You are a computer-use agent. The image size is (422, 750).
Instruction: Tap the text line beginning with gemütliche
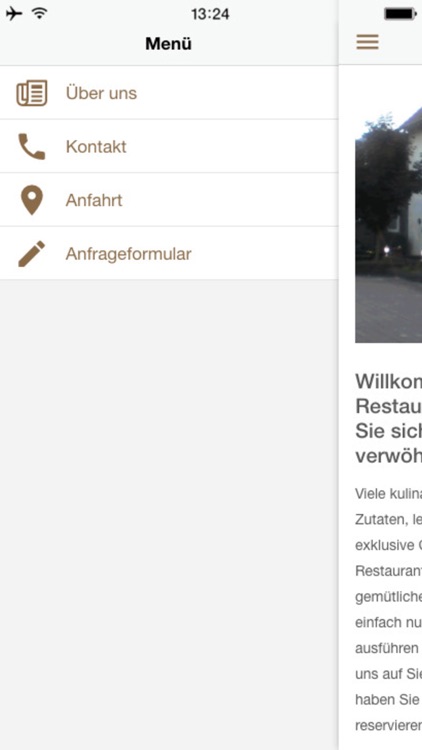pyautogui.click(x=389, y=597)
